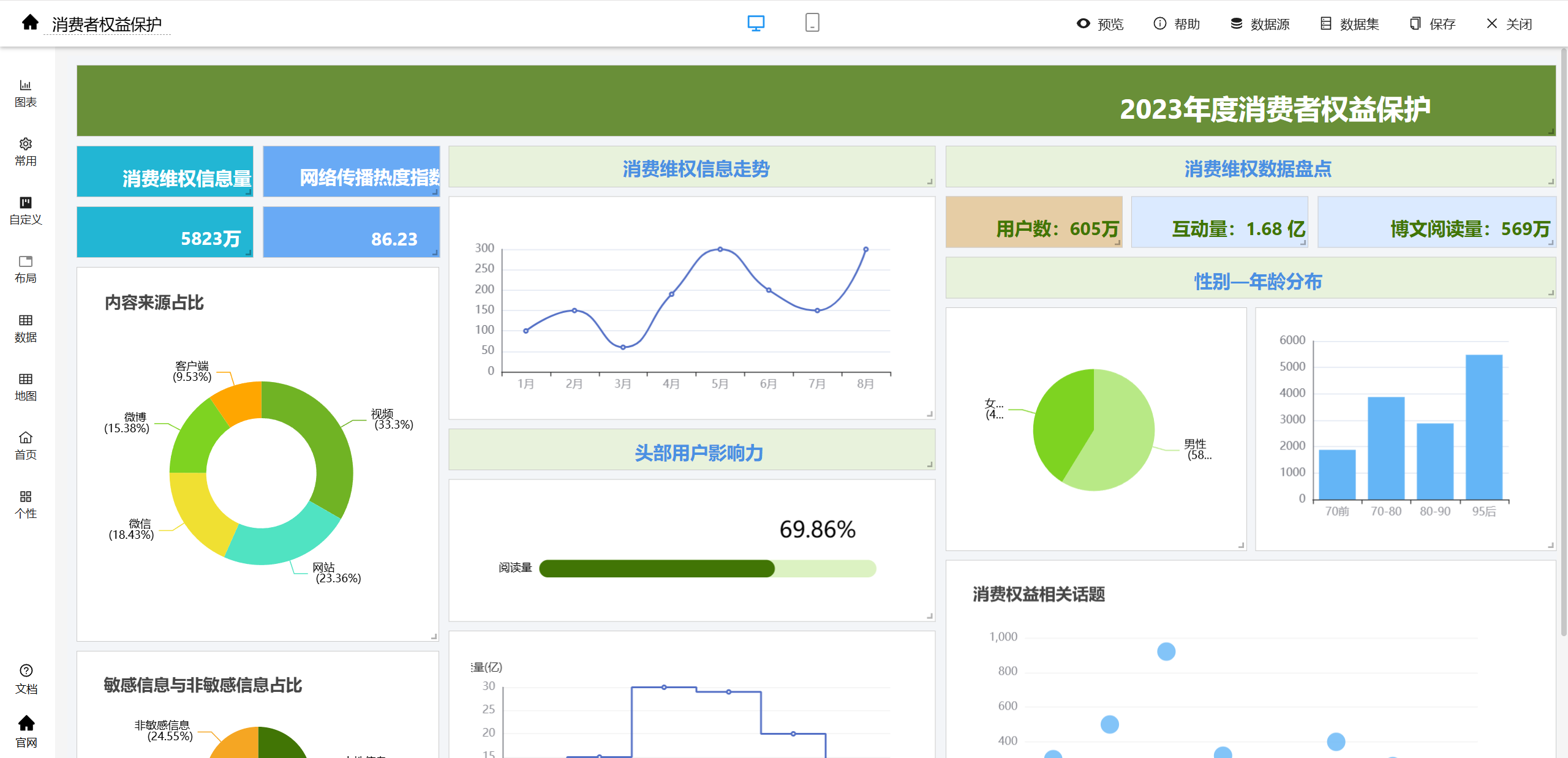Viewport: 1568px width, 758px height.
Task: Switch to desktop monitor view mode
Action: pos(755,23)
